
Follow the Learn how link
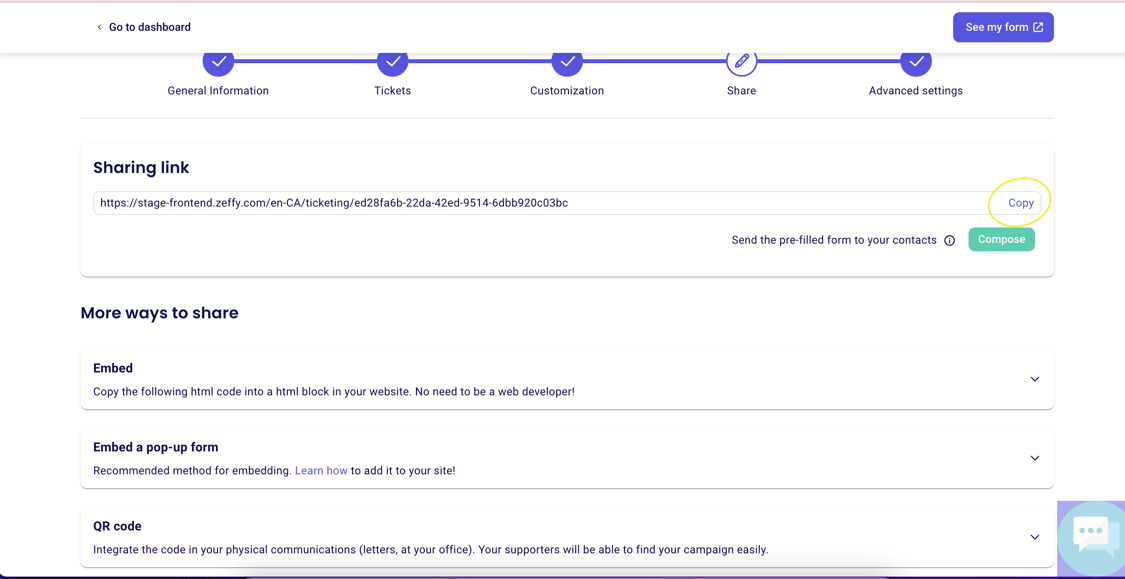pyautogui.click(x=321, y=471)
